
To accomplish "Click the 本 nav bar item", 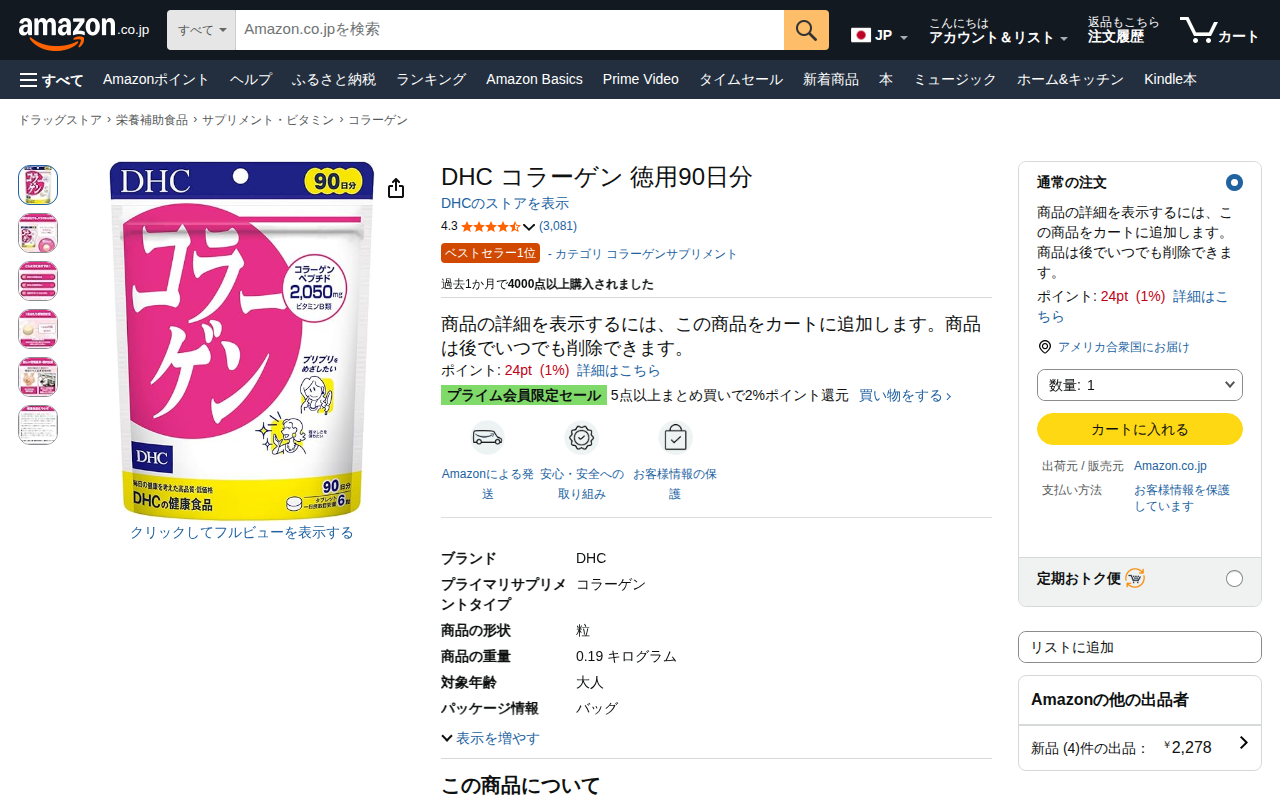I will (x=886, y=80).
